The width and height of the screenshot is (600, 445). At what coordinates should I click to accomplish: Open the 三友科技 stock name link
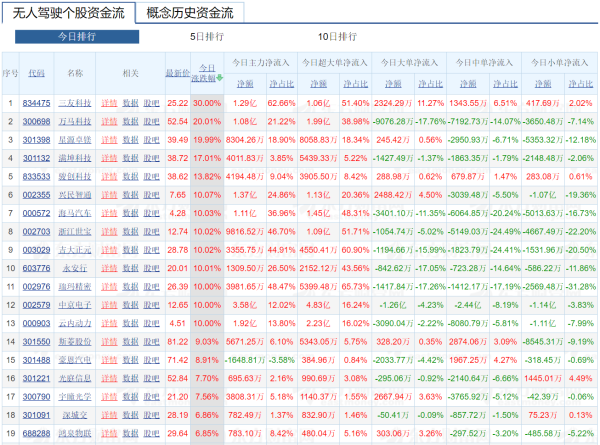[75, 103]
